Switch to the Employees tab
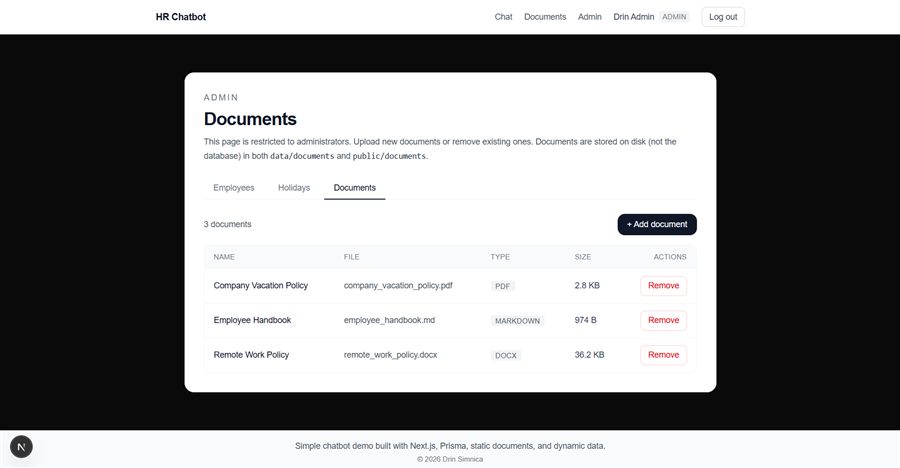The image size is (900, 468). tap(234, 188)
